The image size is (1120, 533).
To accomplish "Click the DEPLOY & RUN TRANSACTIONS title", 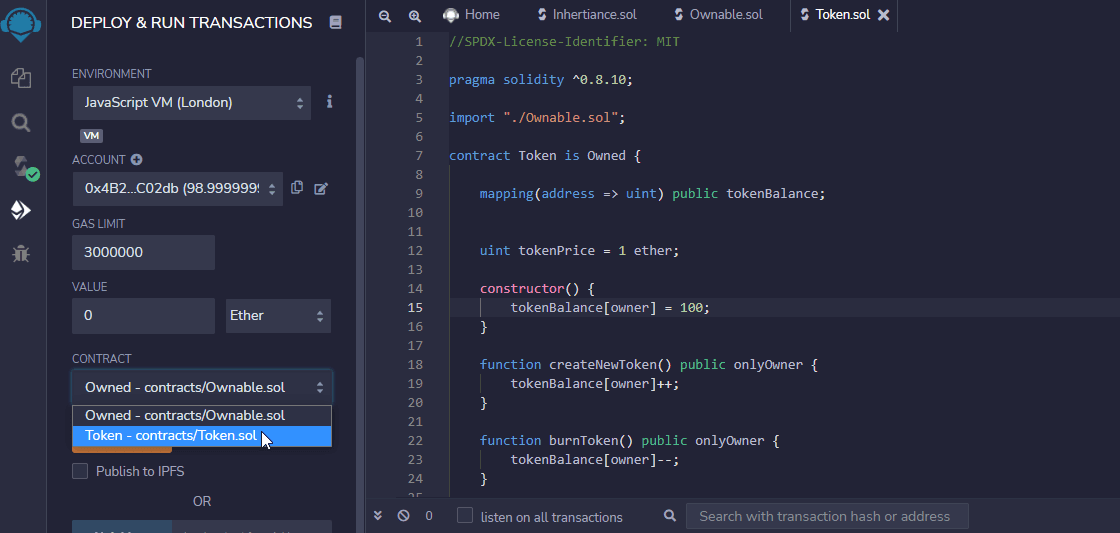I will (191, 23).
